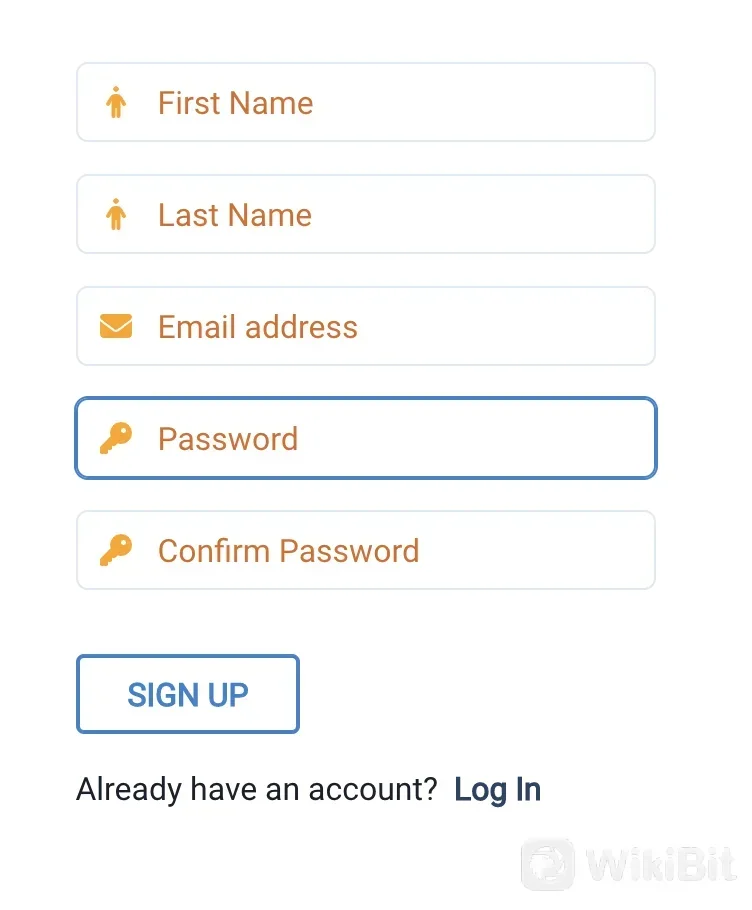Click the WikiBit logo icon in the watermark

point(548,865)
